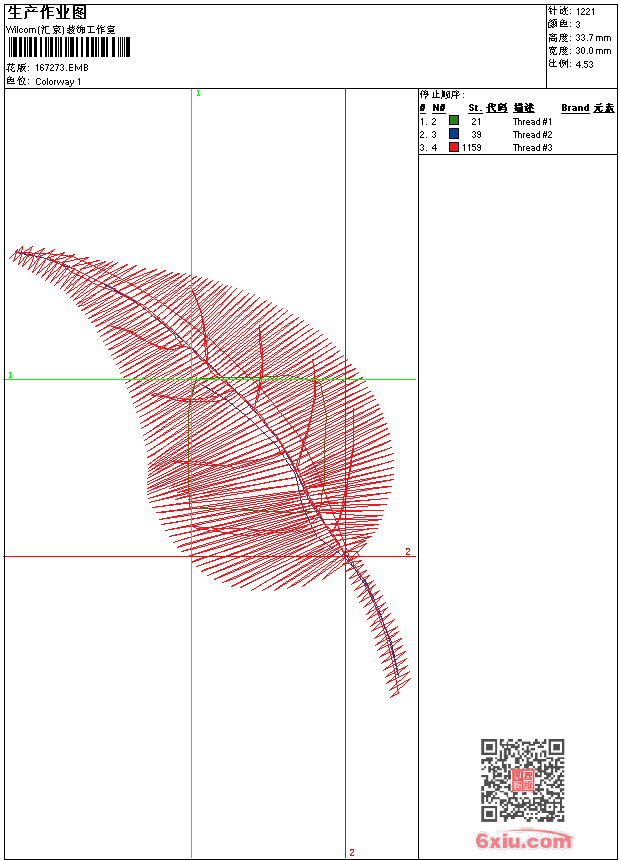
Task: Click the stitch count value 1159
Action: point(471,148)
